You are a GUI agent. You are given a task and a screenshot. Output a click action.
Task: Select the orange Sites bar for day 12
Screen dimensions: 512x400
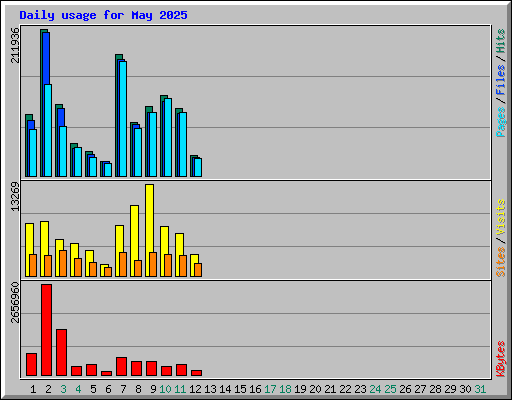198,270
